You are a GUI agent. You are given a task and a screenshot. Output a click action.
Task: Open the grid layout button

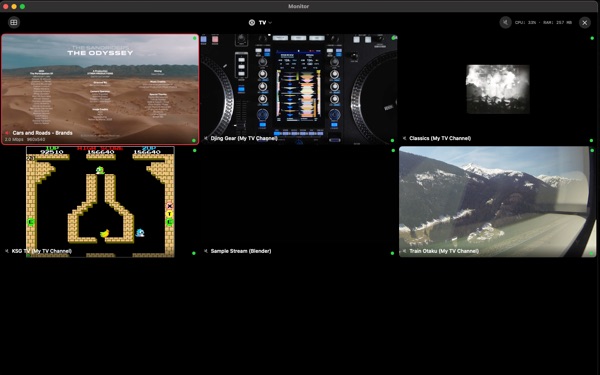click(14, 22)
